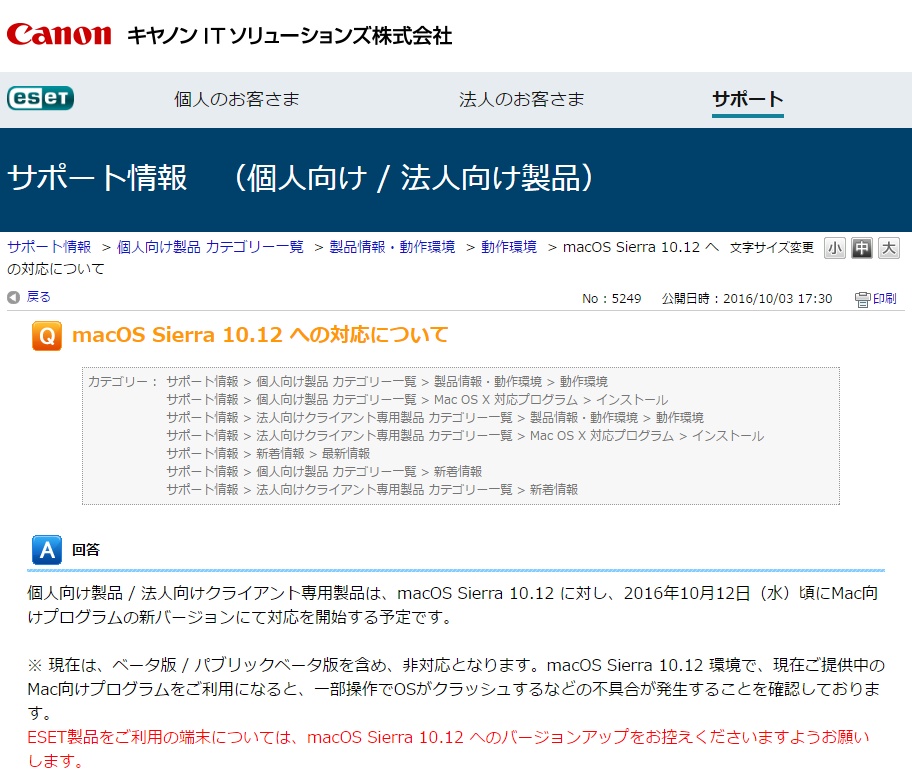Click the blue A answer icon
This screenshot has width=912, height=776.
point(47,550)
